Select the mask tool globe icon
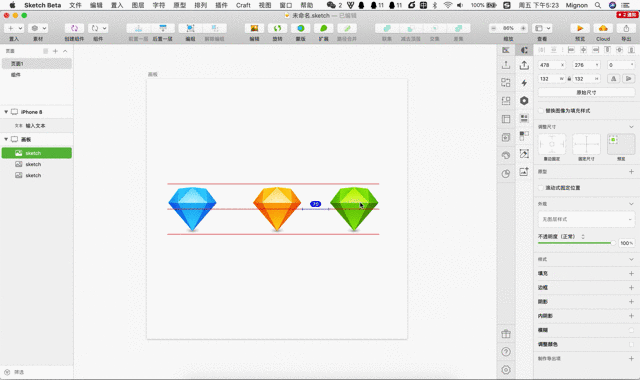This screenshot has width=640, height=380. coord(301,28)
